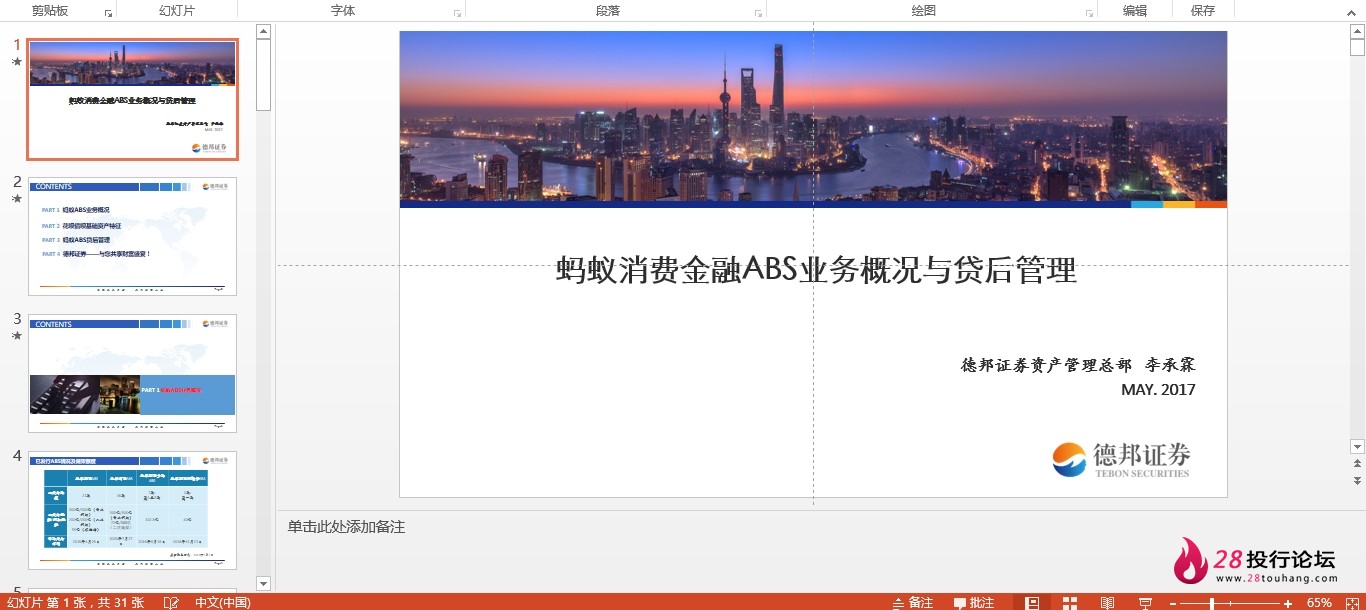
Task: Fit slide to current window
Action: 1352,602
